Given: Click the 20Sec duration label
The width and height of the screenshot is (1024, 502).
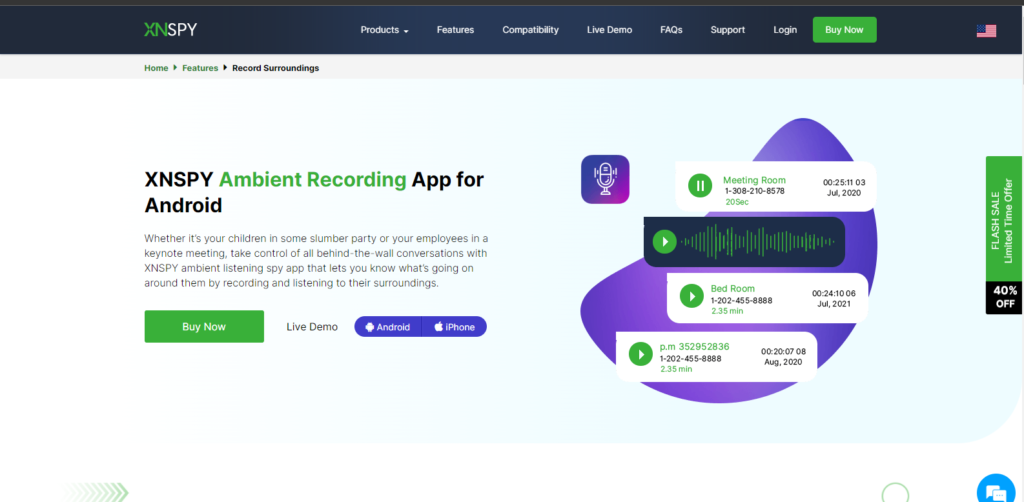Looking at the screenshot, I should pos(737,202).
